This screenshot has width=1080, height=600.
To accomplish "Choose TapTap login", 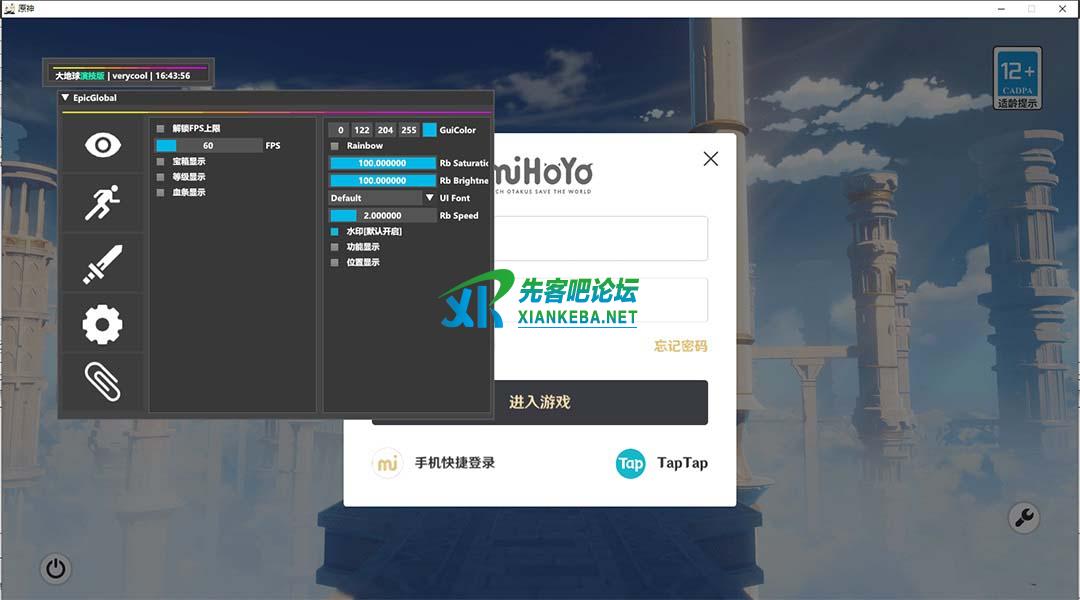I will pos(661,463).
